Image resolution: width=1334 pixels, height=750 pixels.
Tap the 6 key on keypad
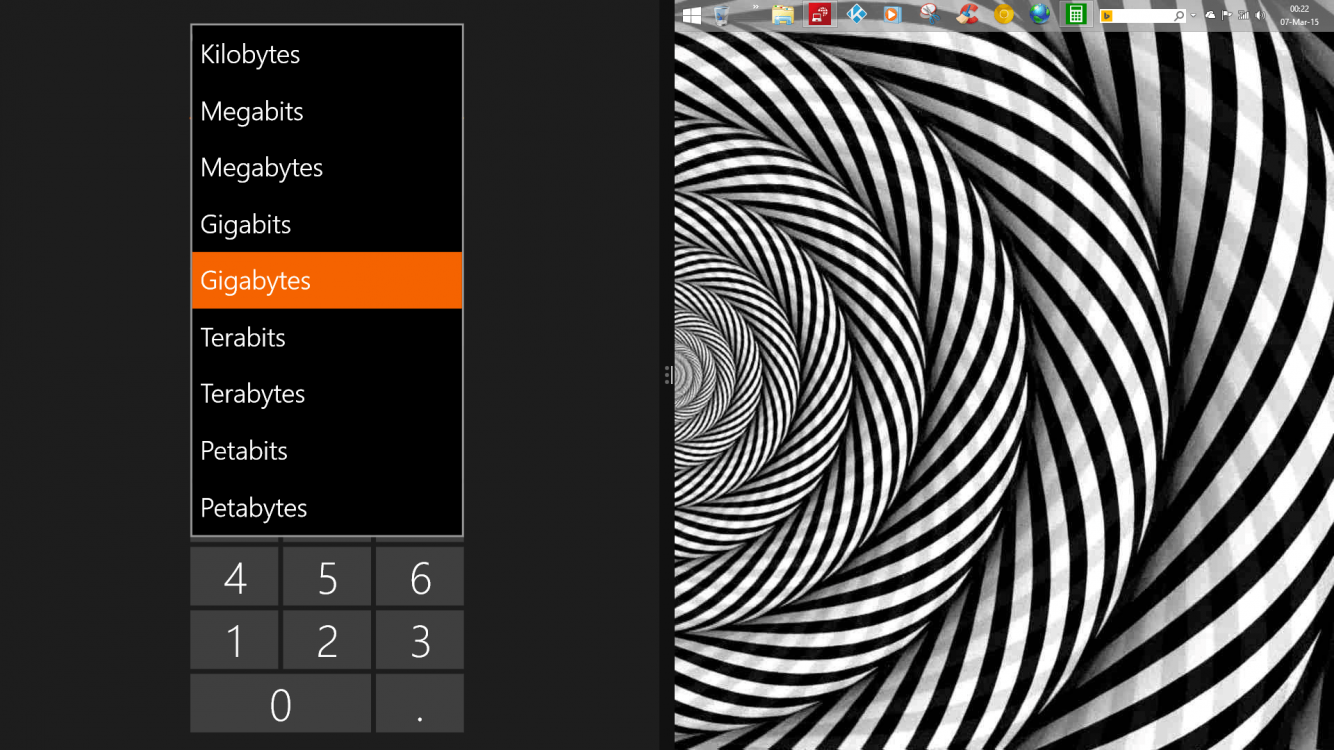point(420,577)
